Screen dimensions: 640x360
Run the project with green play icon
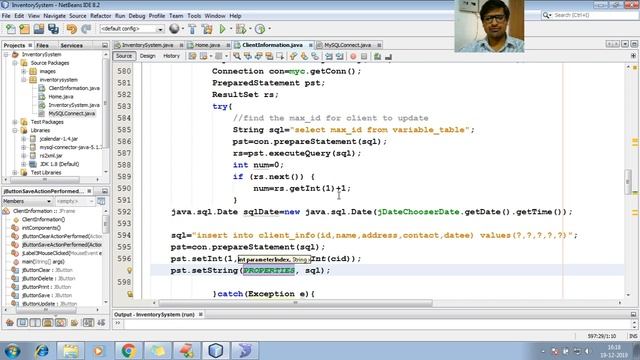222,29
